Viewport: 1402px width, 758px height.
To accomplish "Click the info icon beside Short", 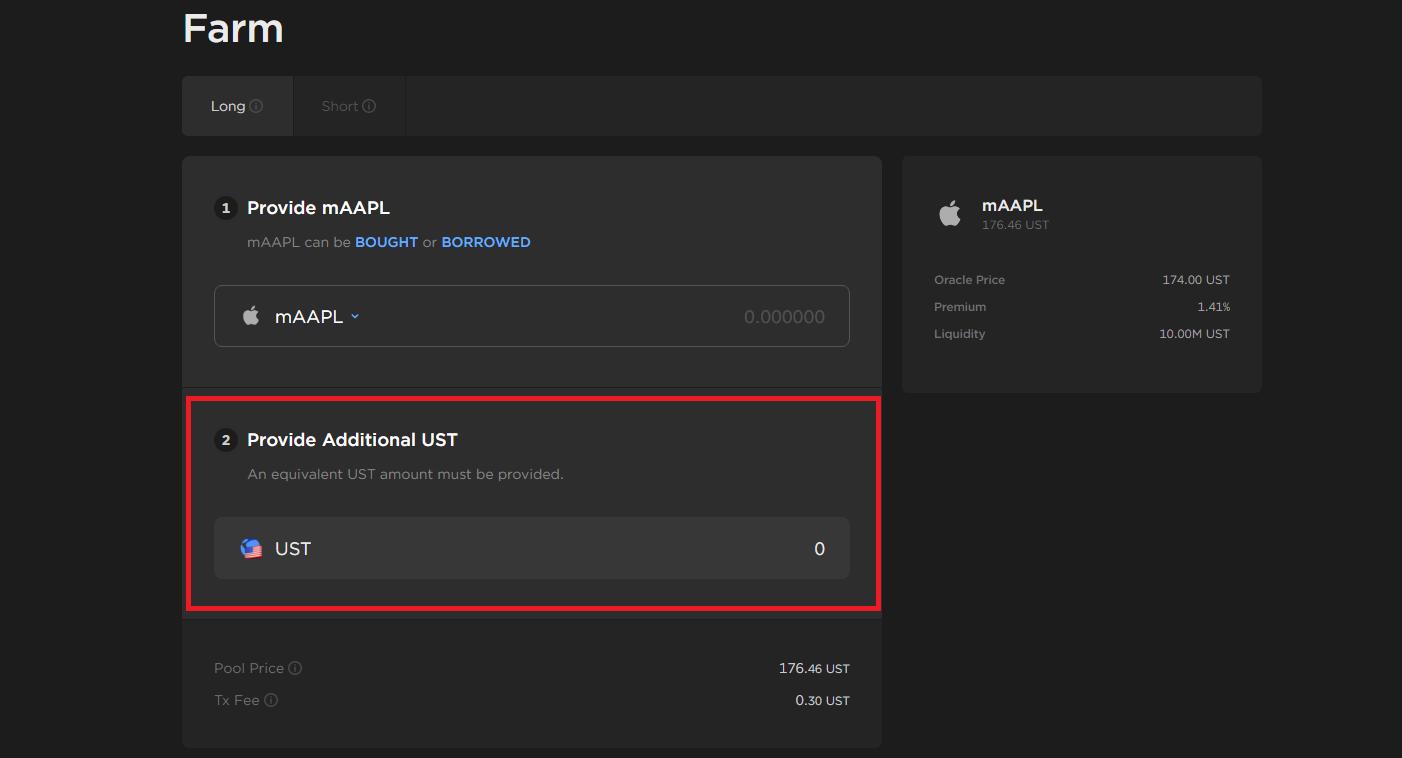I will pos(369,106).
